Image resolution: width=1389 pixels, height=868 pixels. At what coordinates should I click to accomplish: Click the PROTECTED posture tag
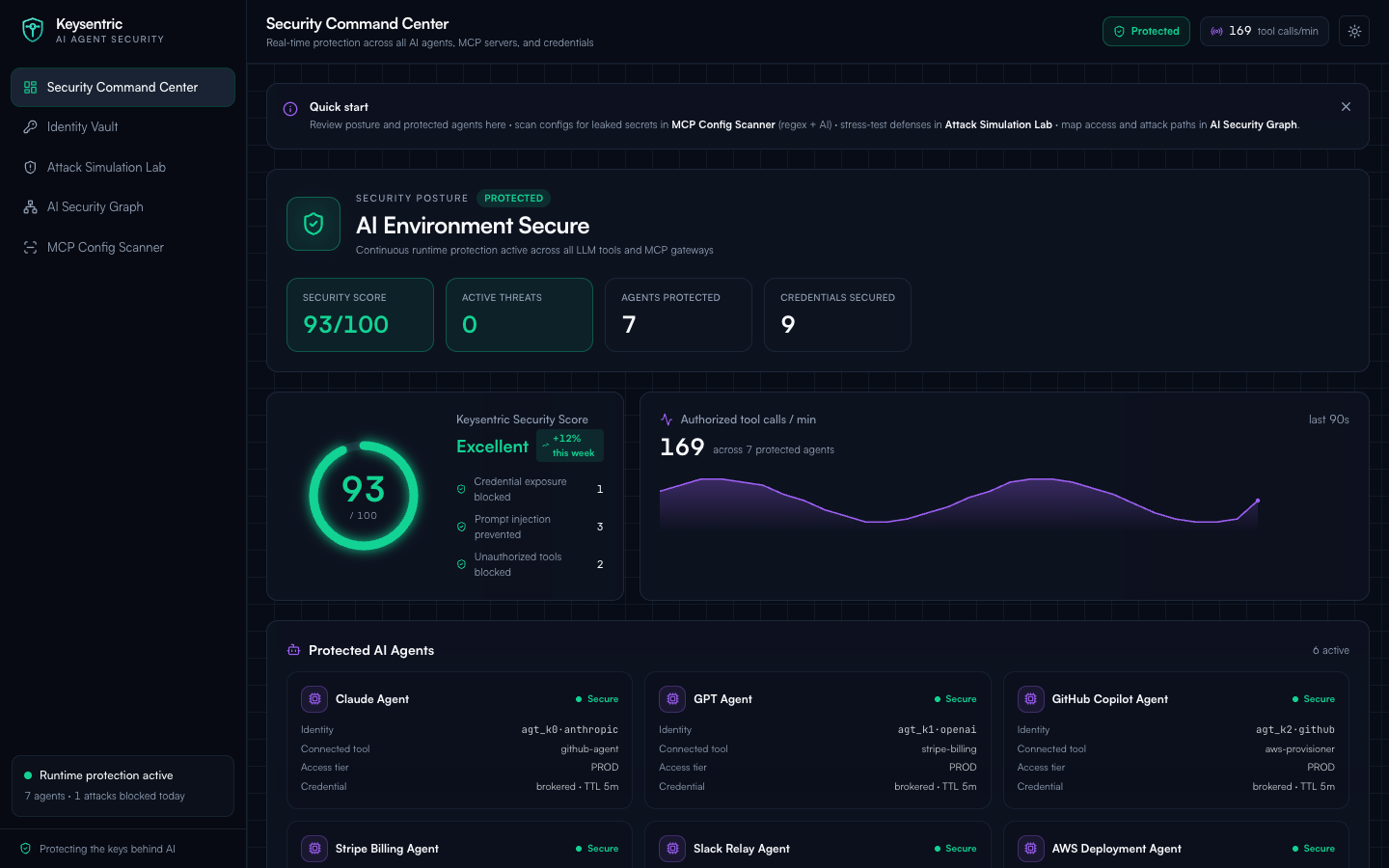pyautogui.click(x=513, y=199)
